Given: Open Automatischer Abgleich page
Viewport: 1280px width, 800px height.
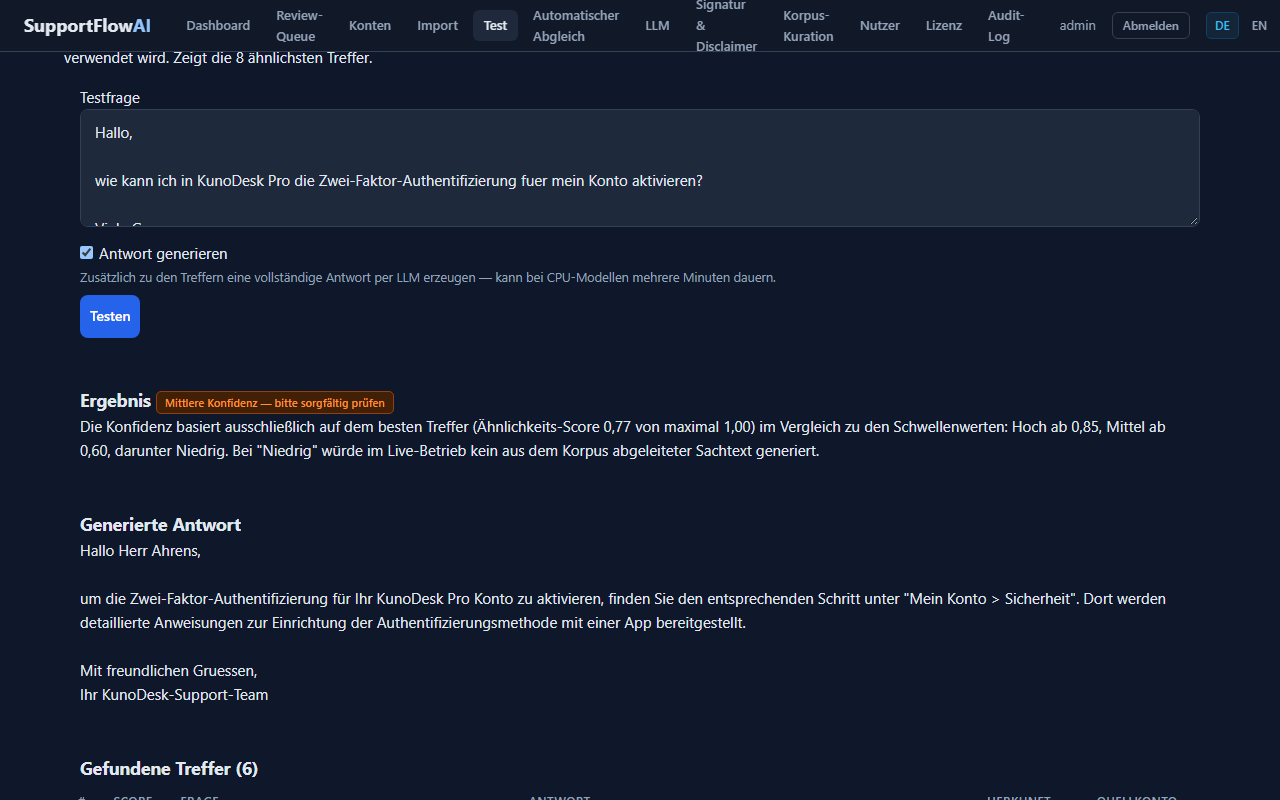Looking at the screenshot, I should coord(576,26).
